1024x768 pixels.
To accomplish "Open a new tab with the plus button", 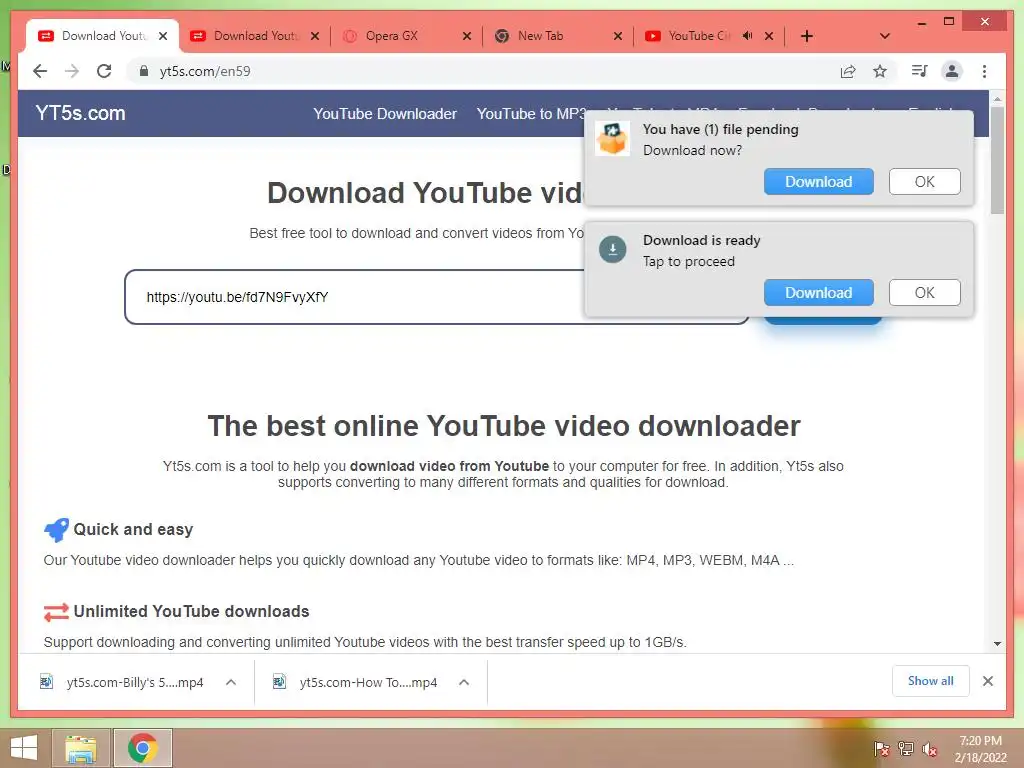I will pos(807,36).
